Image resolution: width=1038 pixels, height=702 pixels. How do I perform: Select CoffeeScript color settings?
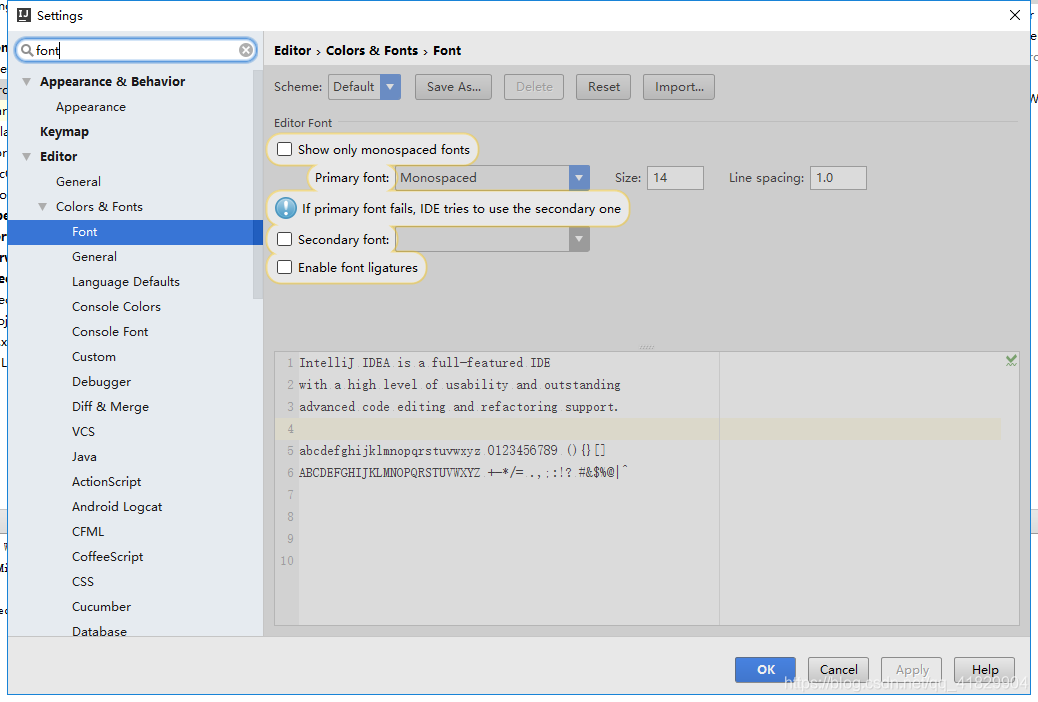pos(107,556)
